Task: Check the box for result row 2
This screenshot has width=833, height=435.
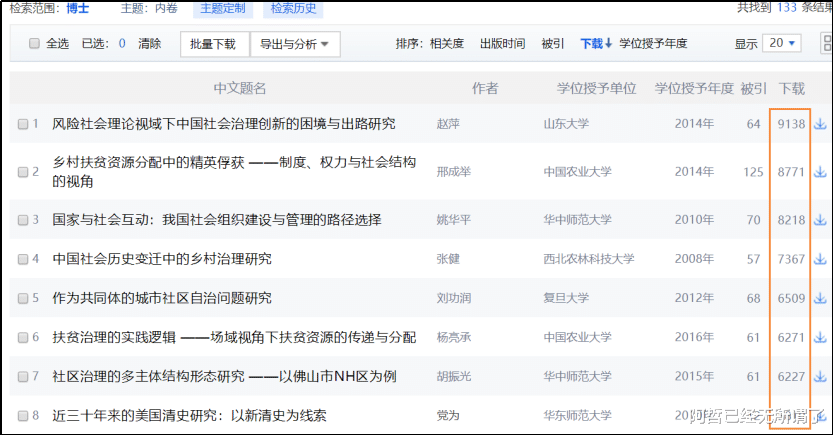Action: point(23,172)
